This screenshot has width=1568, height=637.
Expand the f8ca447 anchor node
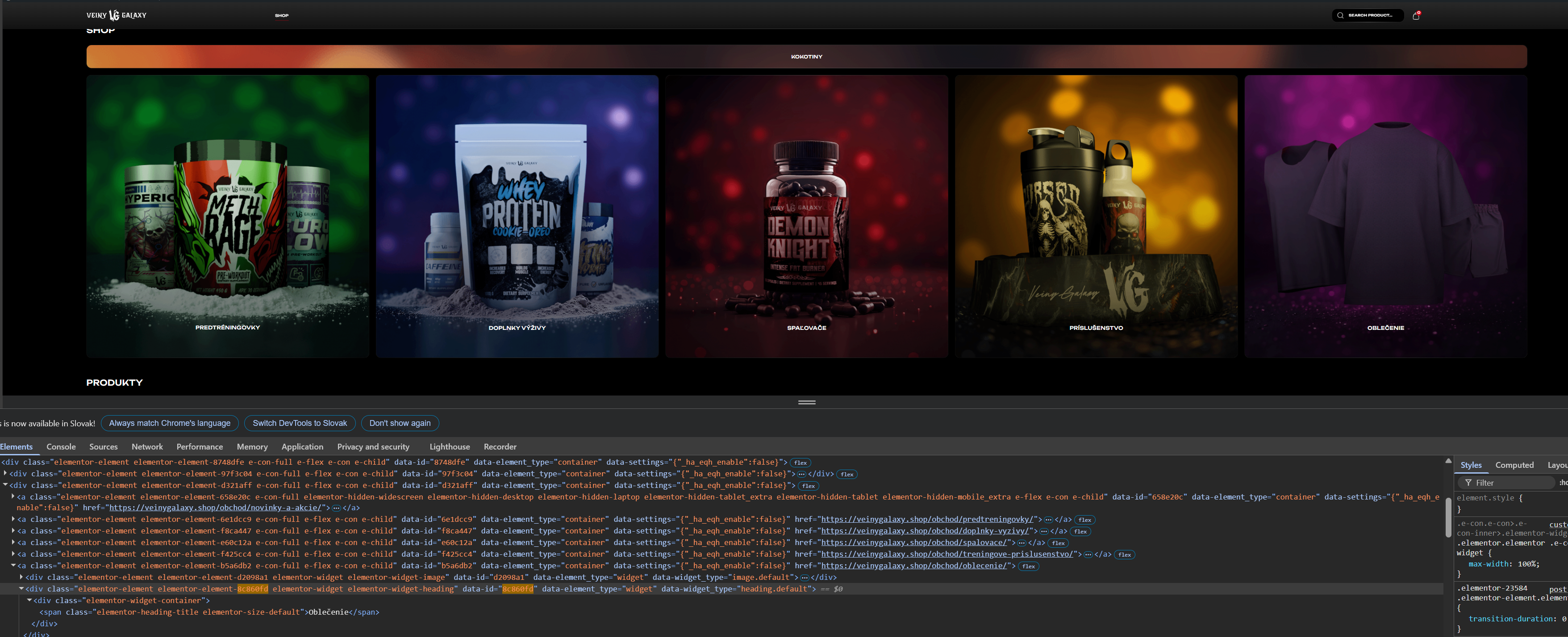pyautogui.click(x=13, y=530)
